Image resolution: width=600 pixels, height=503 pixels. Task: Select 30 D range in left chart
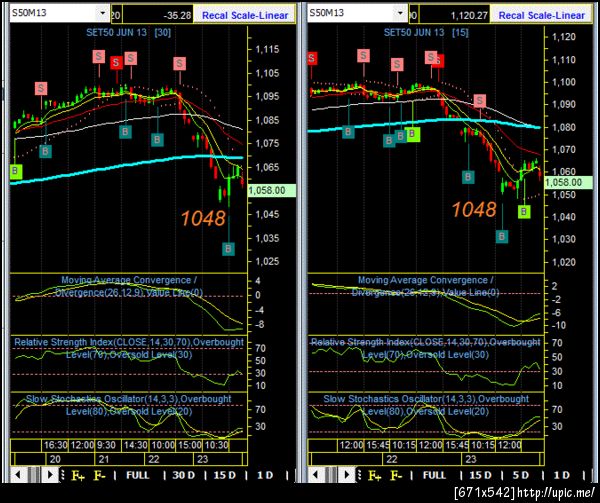point(183,475)
